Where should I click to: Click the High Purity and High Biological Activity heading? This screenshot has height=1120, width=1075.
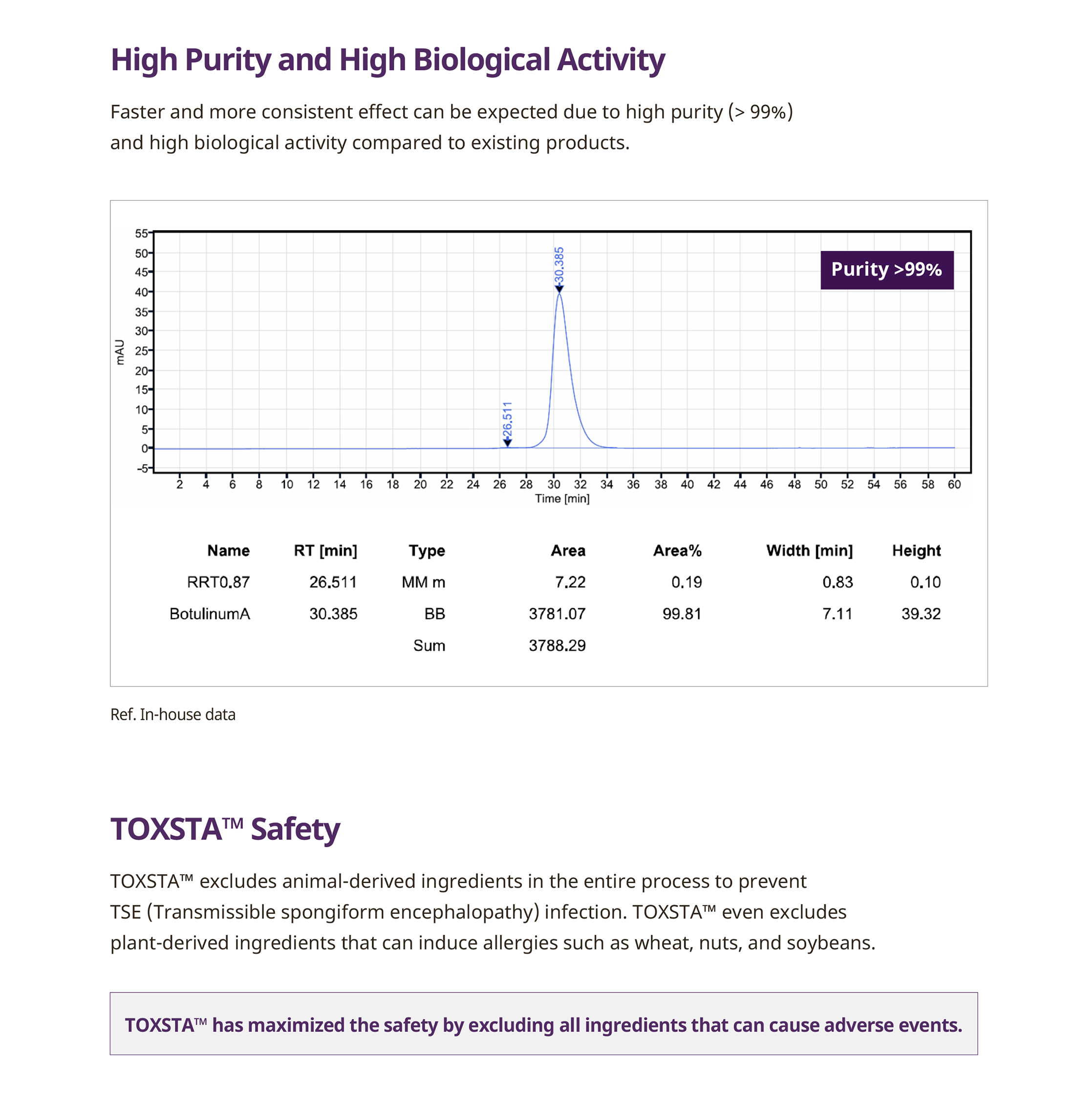[387, 60]
